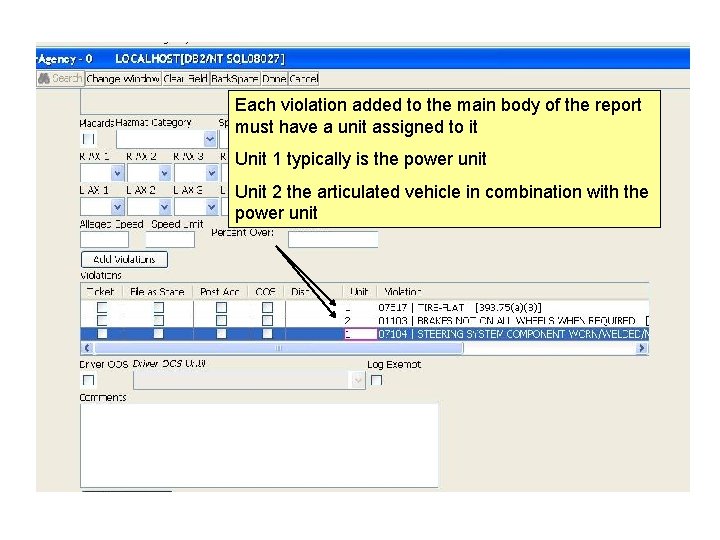Open the R AX 3 dropdown

pos(212,173)
